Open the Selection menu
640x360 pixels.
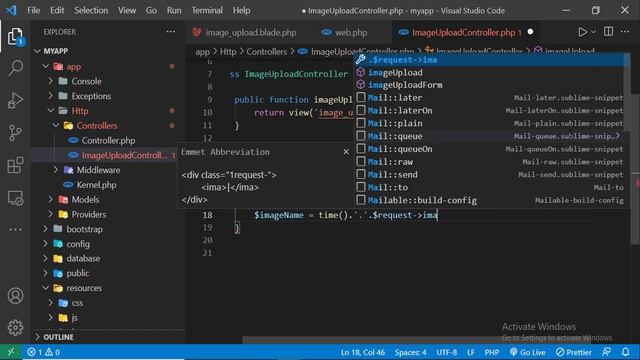click(91, 10)
